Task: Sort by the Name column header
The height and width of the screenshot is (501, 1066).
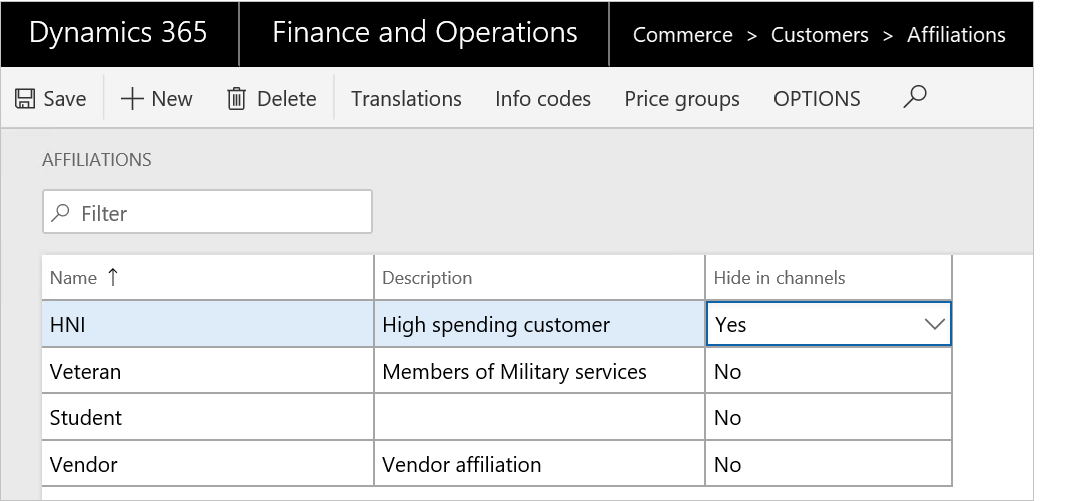Action: (x=73, y=277)
